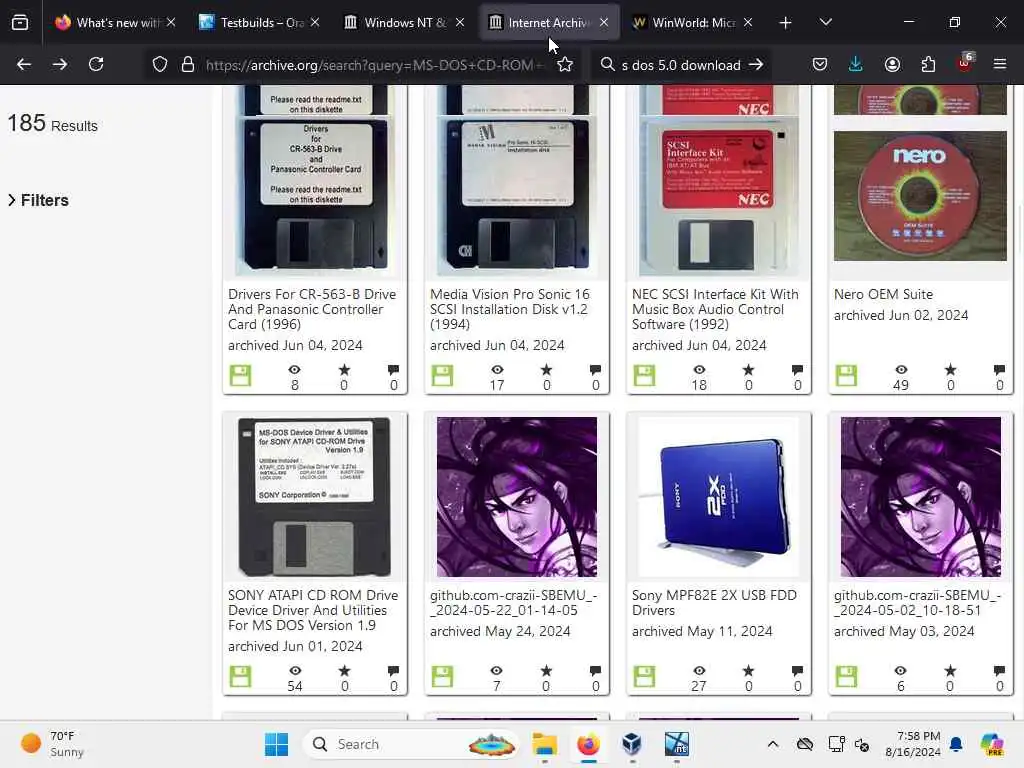Screen dimensions: 1024x768
Task: Click software floppy icon on Media Vision card
Action: (442, 376)
